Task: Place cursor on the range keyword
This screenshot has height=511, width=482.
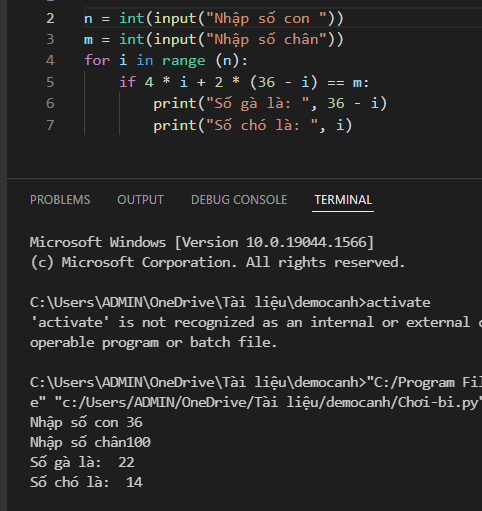Action: [x=184, y=61]
